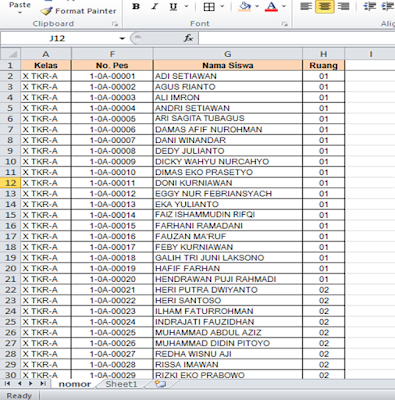Viewport: 395px width, 400px height.
Task: Open the Underline style dropdown arrow
Action: click(186, 6)
